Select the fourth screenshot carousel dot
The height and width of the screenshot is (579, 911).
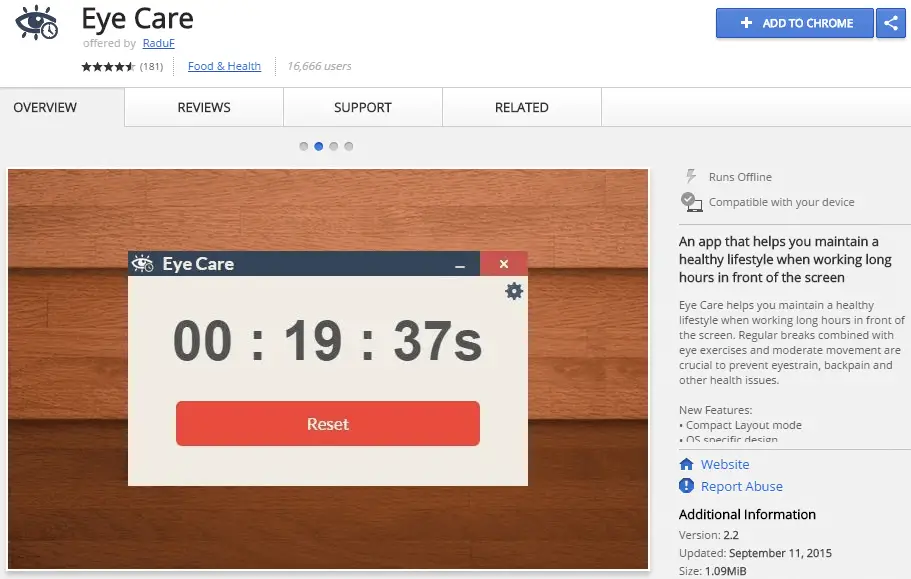click(349, 146)
